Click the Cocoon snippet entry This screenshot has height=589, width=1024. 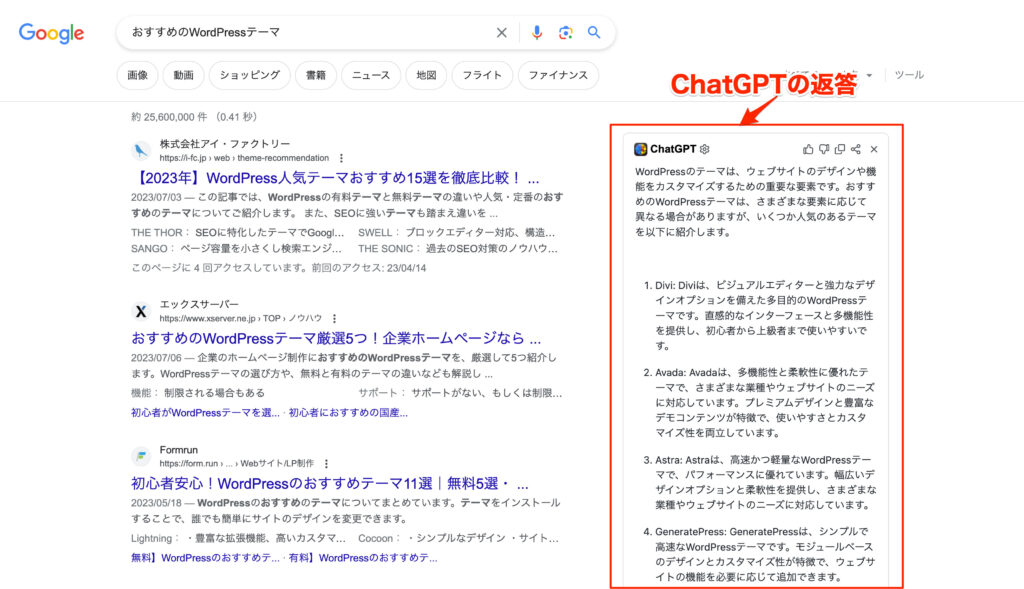[458, 538]
